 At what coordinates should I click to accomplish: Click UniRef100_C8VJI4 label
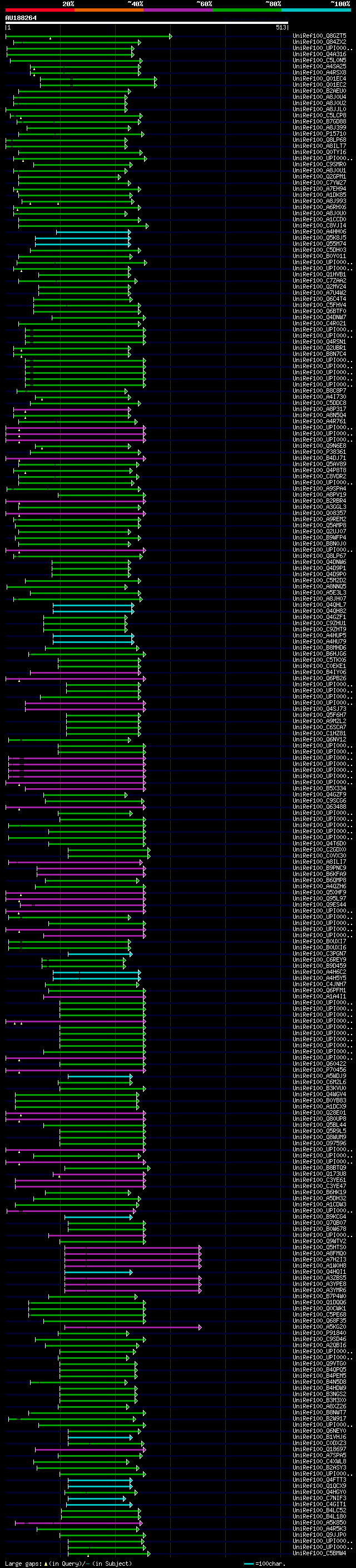[319, 226]
